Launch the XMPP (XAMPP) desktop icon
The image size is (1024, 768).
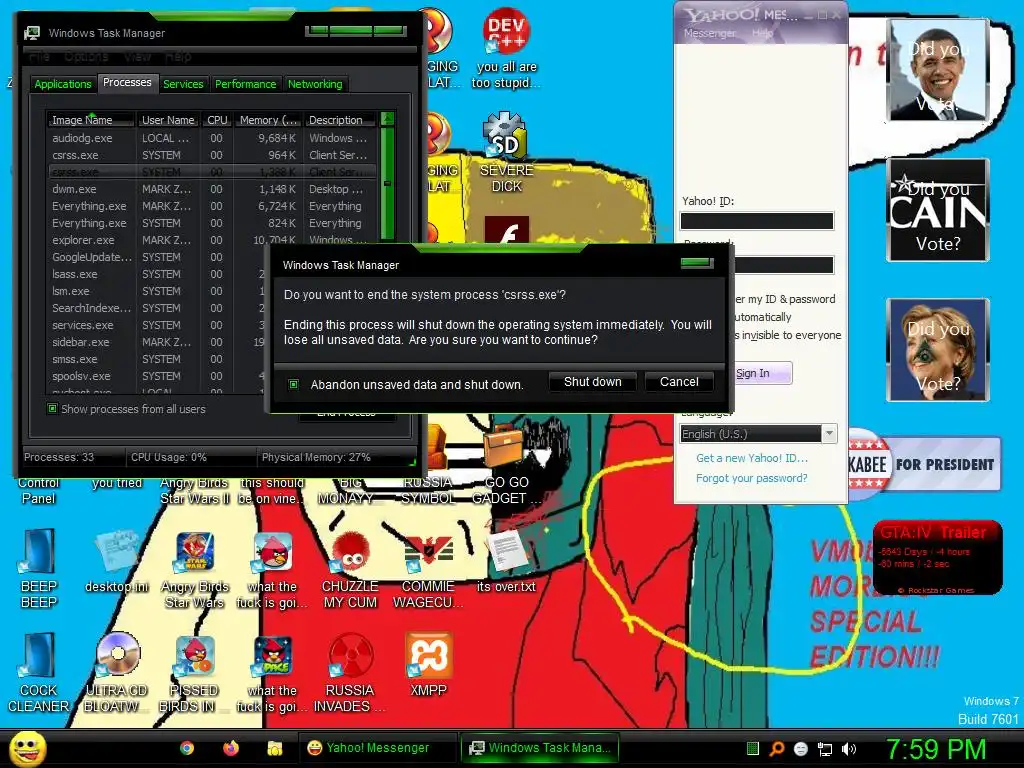(428, 655)
